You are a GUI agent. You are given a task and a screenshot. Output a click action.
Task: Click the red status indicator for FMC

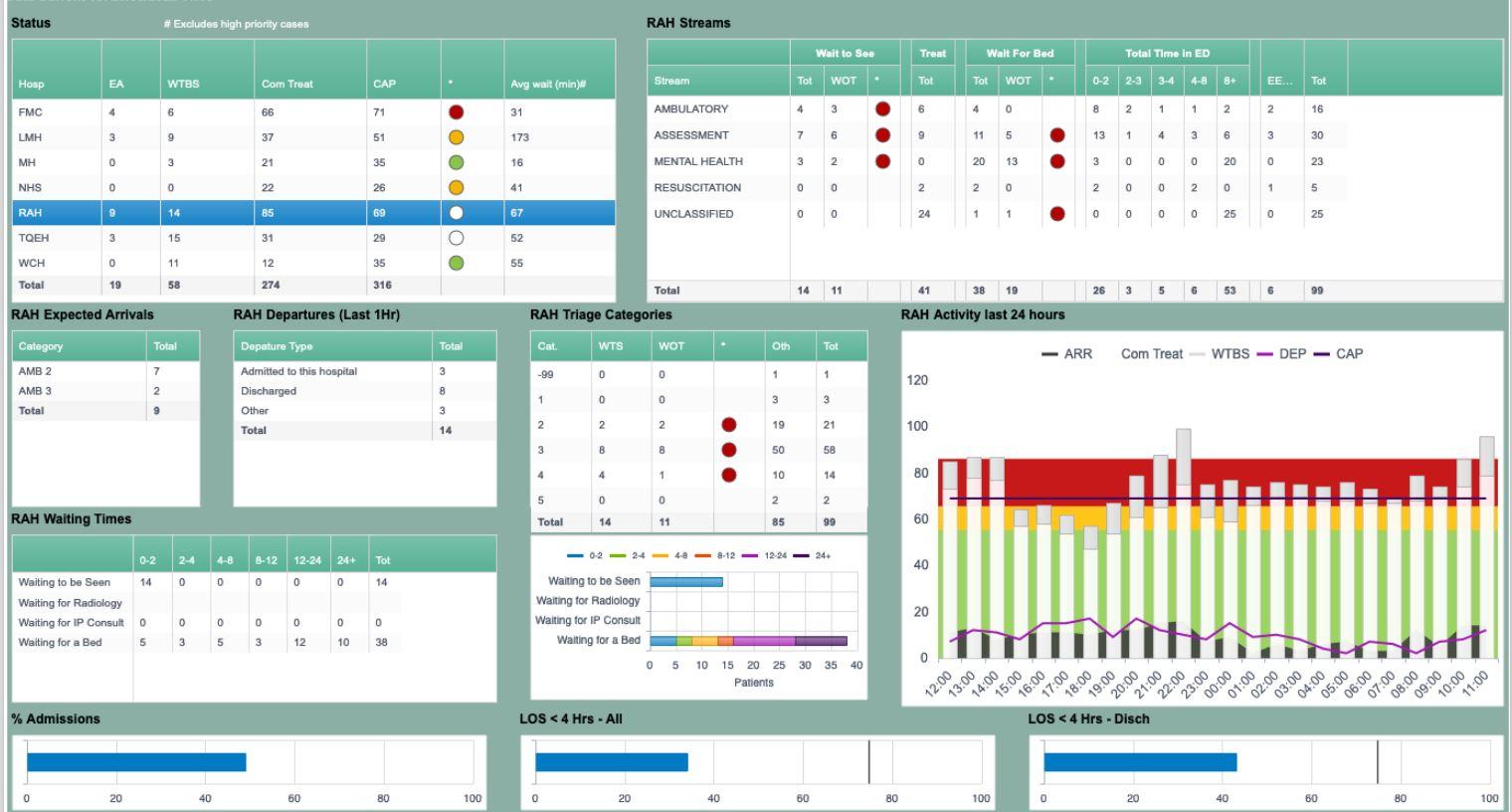pos(458,111)
